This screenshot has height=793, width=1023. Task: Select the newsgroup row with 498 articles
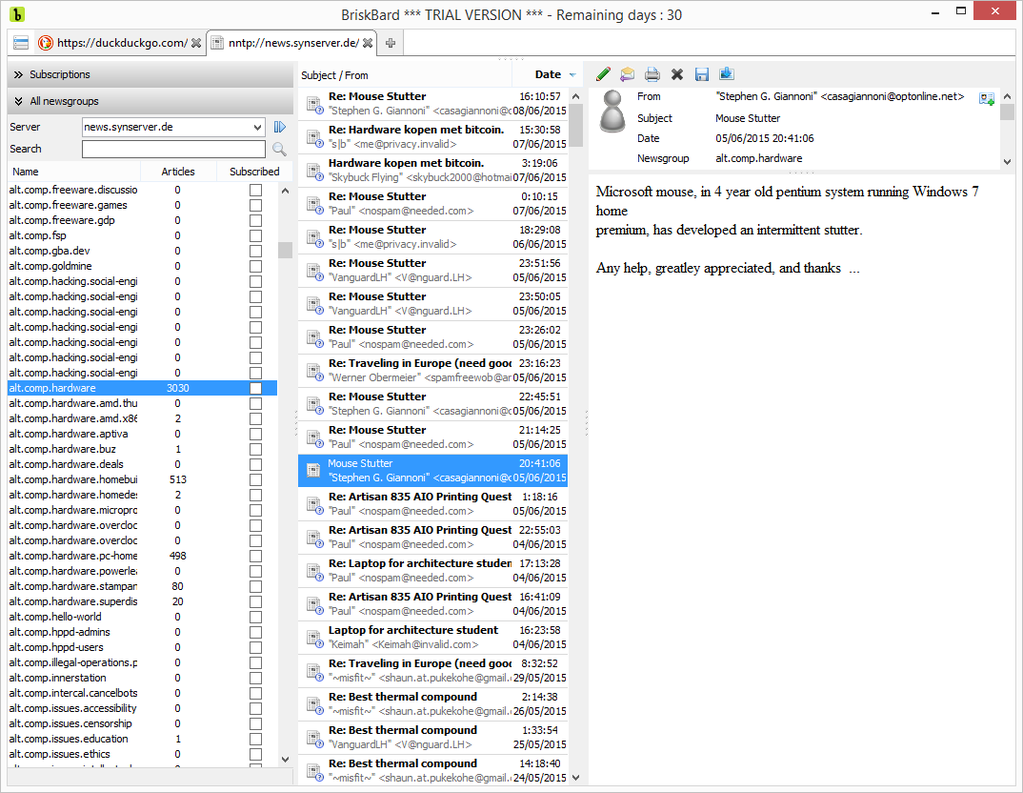142,556
